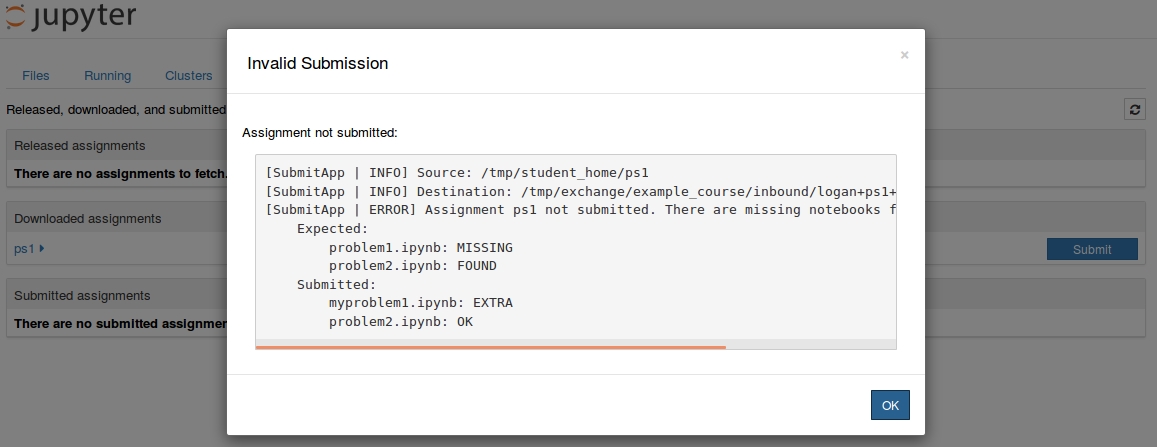The height and width of the screenshot is (447, 1157).
Task: Close the Invalid Submission dialog with ×
Action: click(x=904, y=55)
